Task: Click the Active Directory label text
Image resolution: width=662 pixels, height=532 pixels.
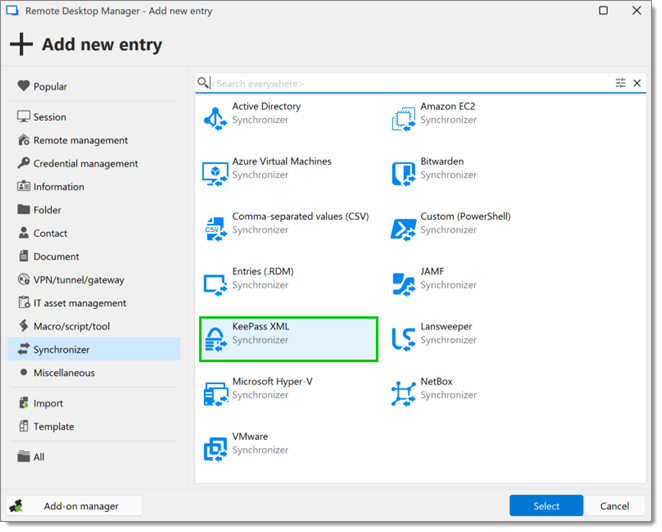Action: click(x=266, y=106)
